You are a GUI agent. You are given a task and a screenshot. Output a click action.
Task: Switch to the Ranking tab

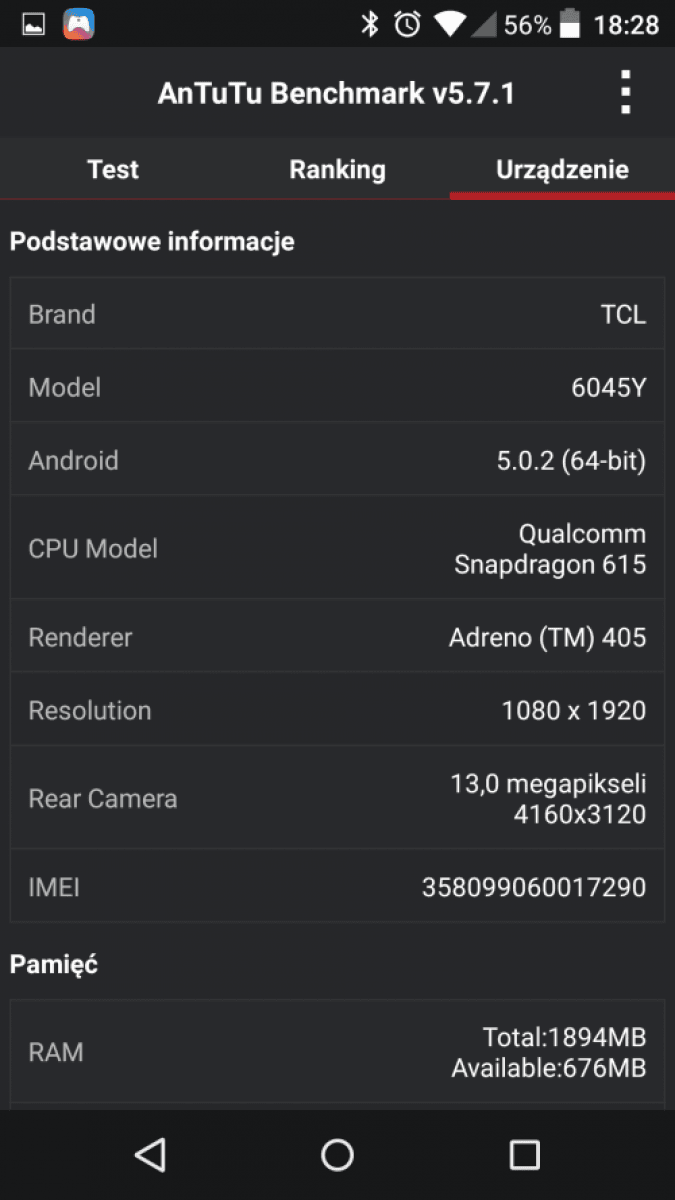pyautogui.click(x=337, y=169)
